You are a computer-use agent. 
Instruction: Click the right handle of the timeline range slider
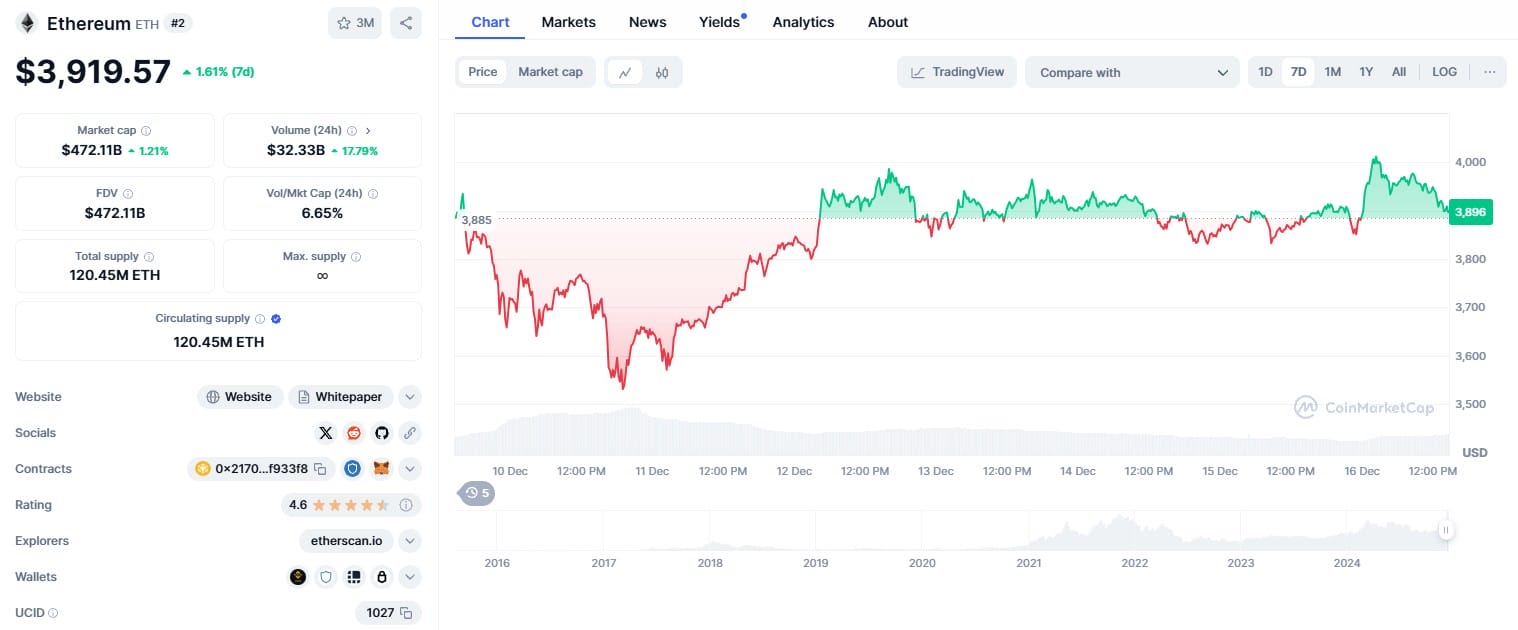1445,530
